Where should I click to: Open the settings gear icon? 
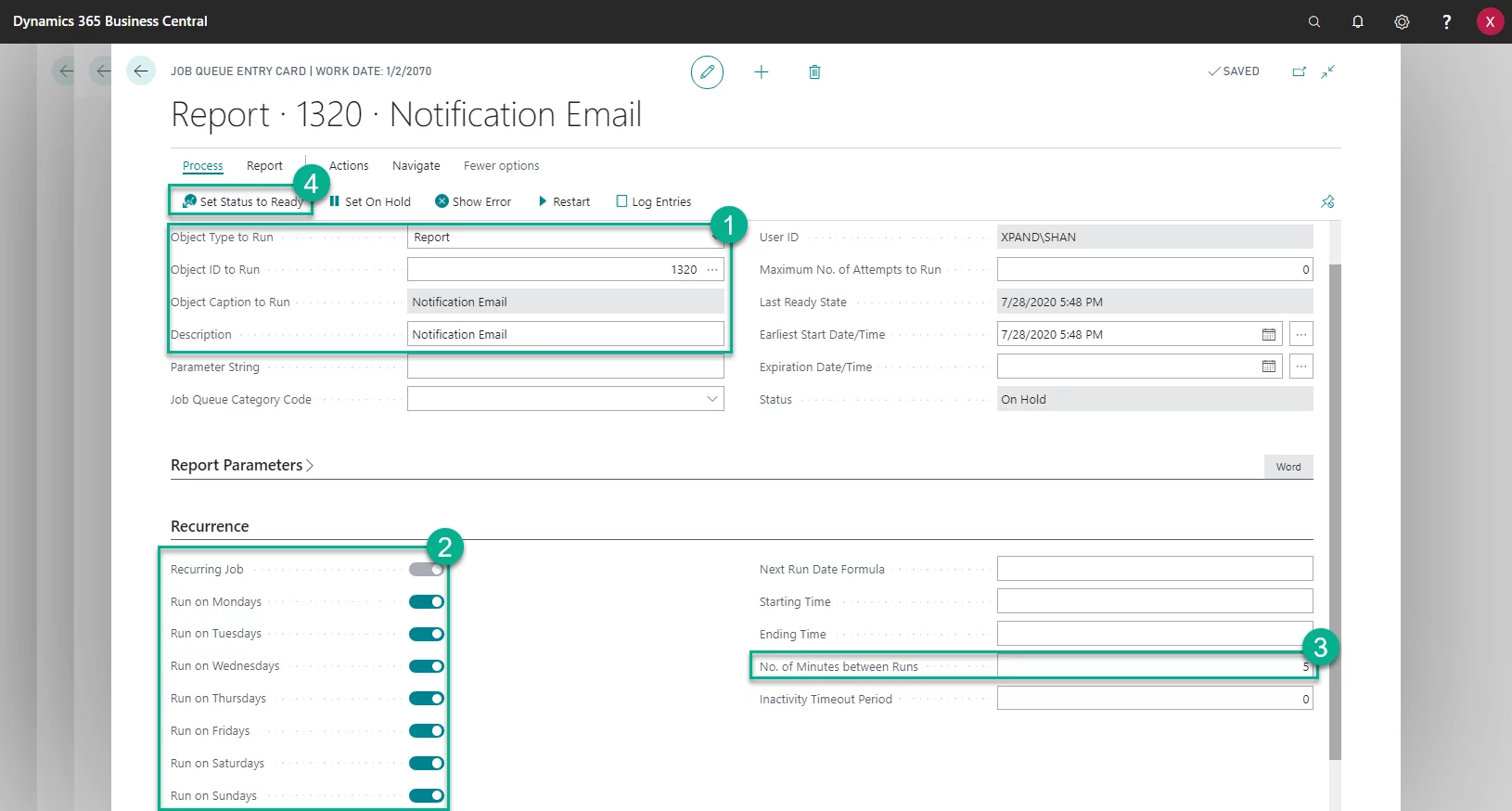1402,21
